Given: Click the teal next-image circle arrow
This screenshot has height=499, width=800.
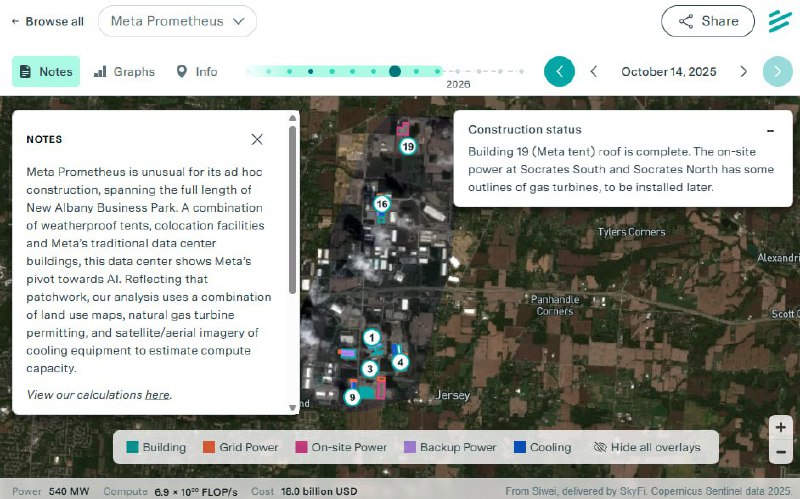Looking at the screenshot, I should (x=777, y=71).
